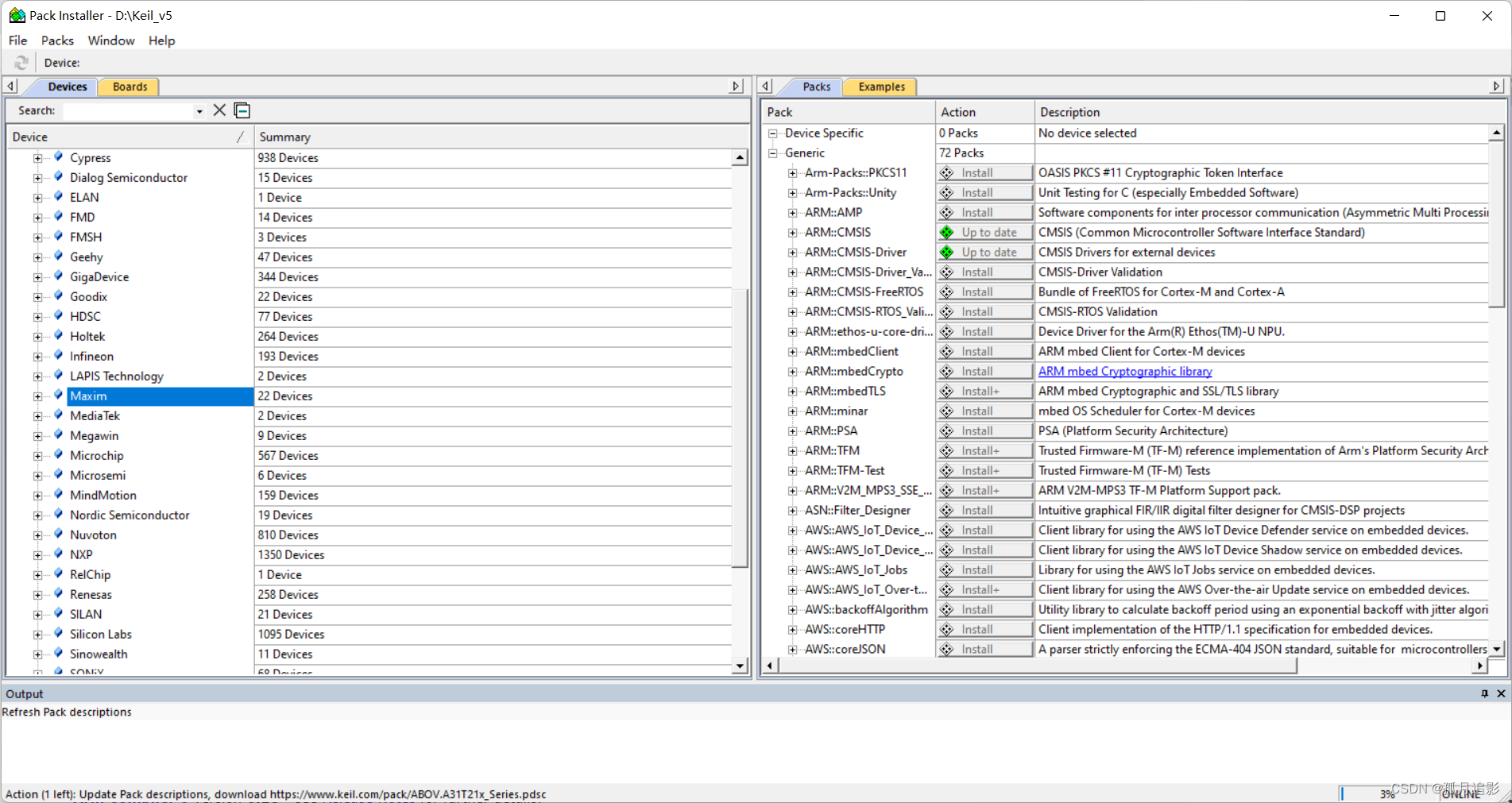Open the Help menu
Viewport: 1512px width, 803px height.
[x=161, y=41]
